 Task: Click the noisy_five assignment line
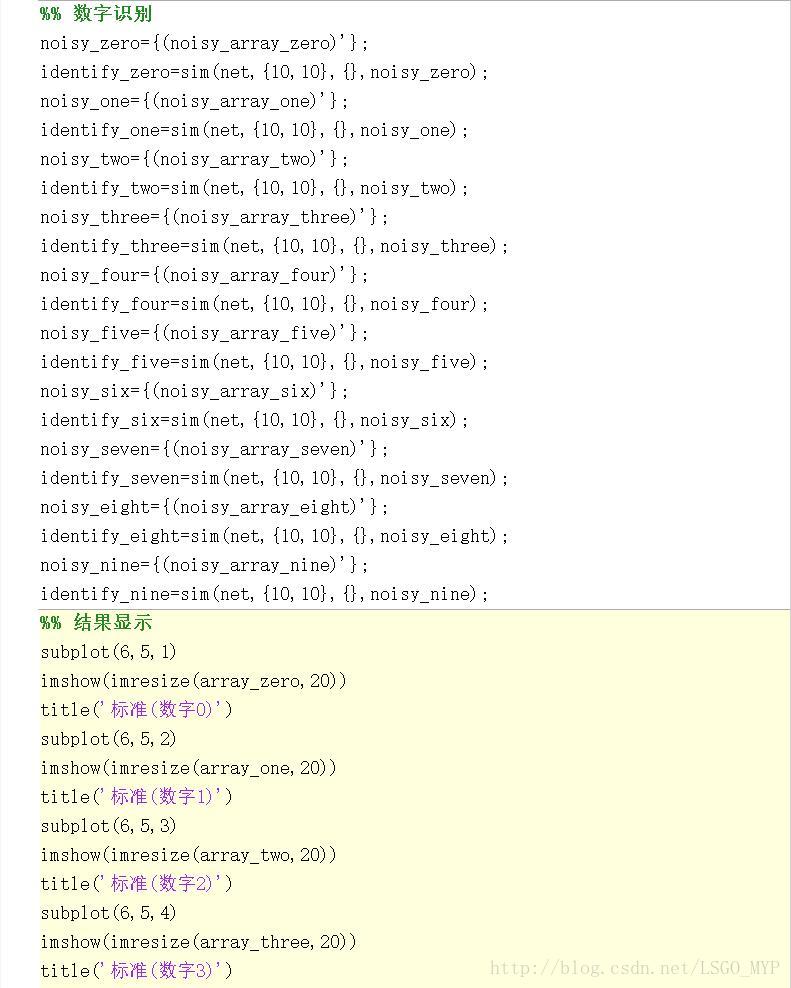click(204, 333)
